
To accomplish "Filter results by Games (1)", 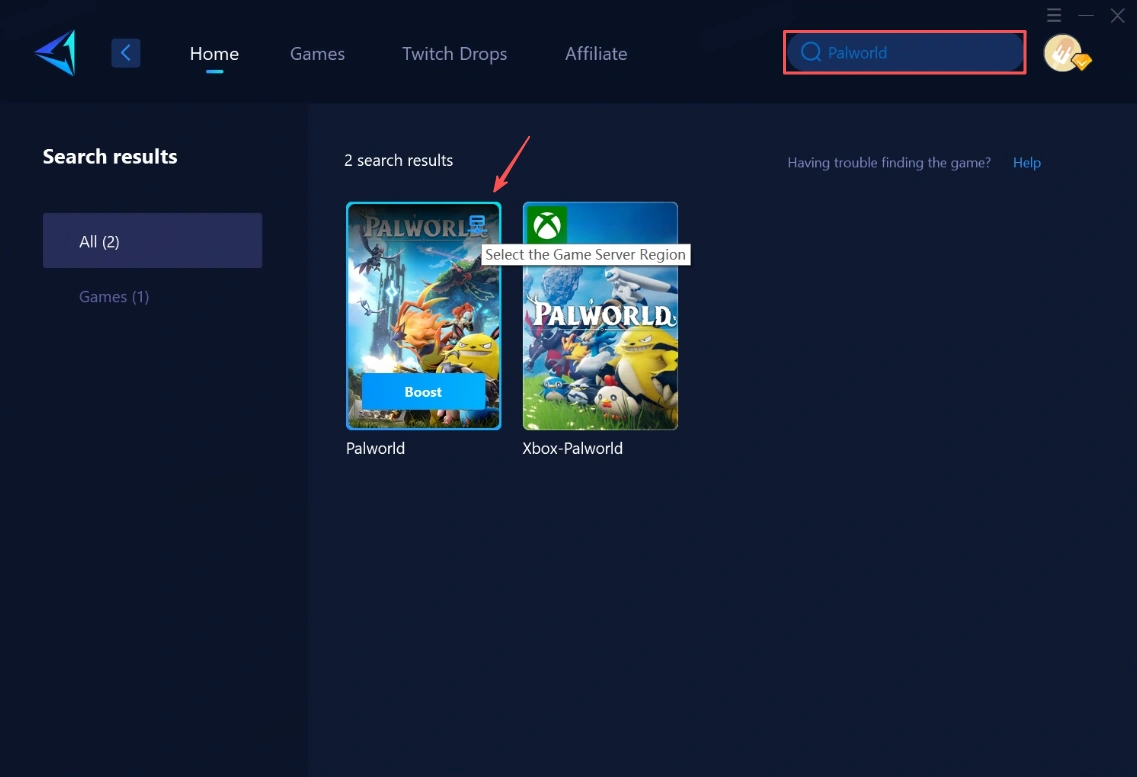I will pyautogui.click(x=113, y=296).
